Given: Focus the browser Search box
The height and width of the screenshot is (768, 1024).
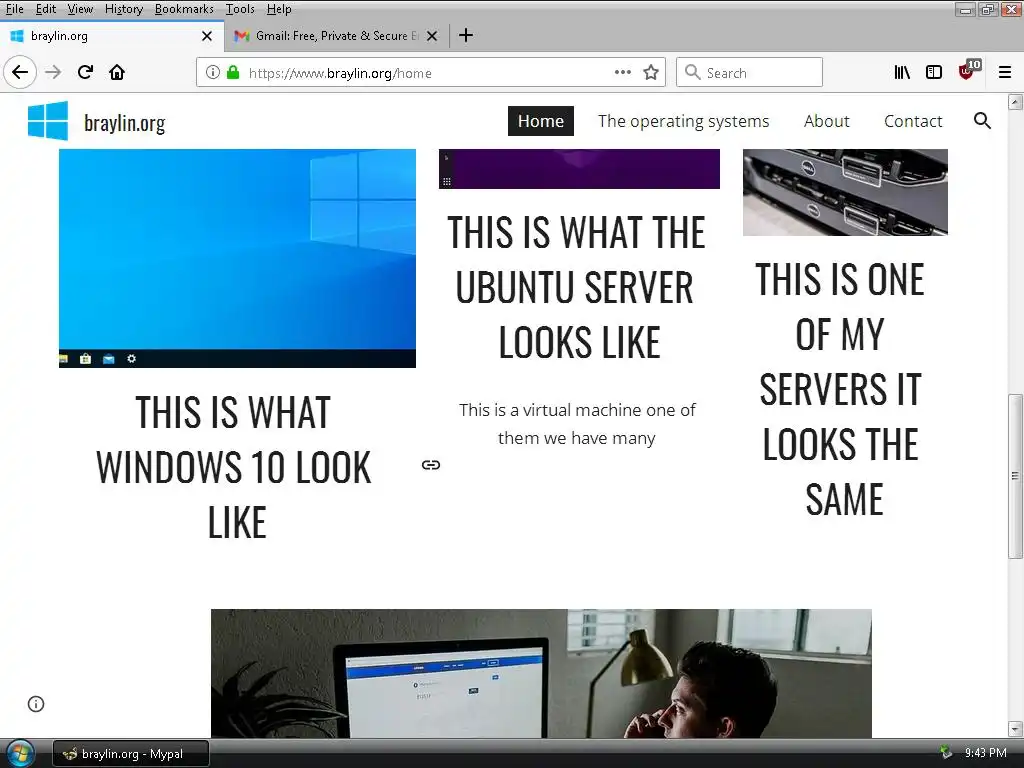Looking at the screenshot, I should [749, 72].
